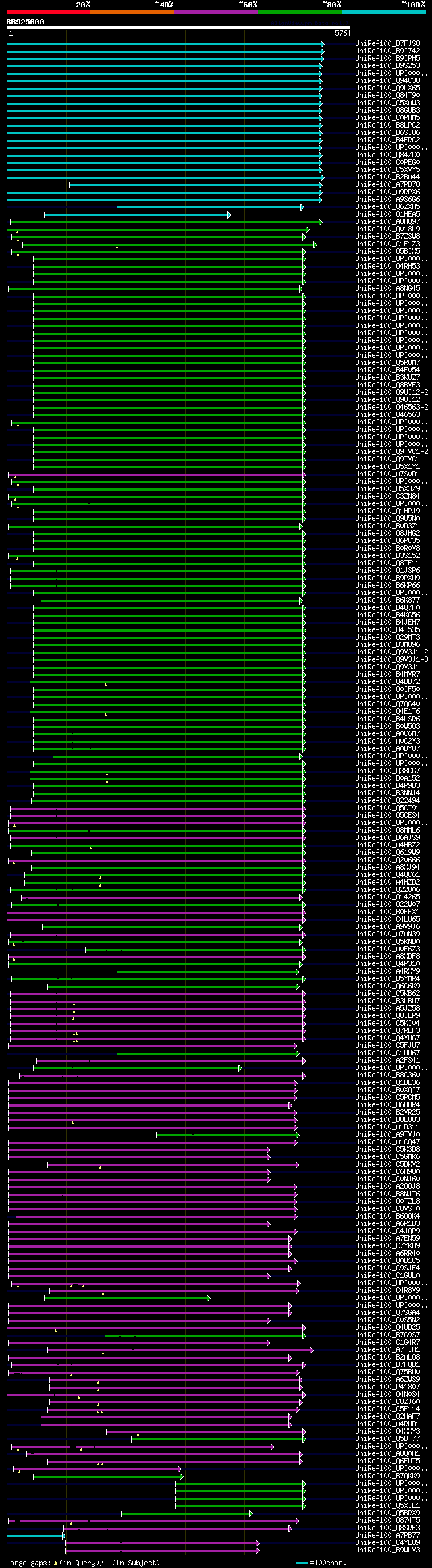The width and height of the screenshot is (432, 1568).
Task: Open hit UniRef100_Q6ZXH5
Action: [387, 207]
